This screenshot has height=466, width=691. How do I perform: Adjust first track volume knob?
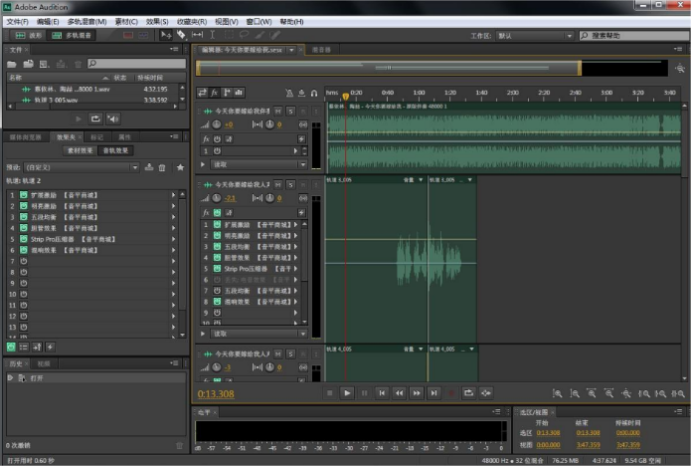216,125
